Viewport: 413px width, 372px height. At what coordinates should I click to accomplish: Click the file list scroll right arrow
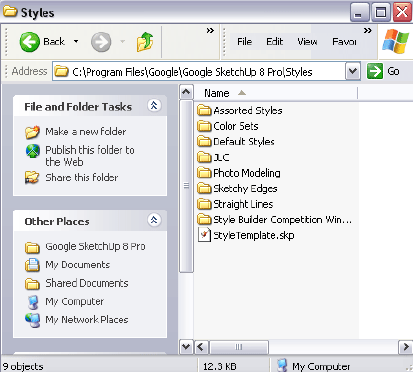click(x=406, y=347)
